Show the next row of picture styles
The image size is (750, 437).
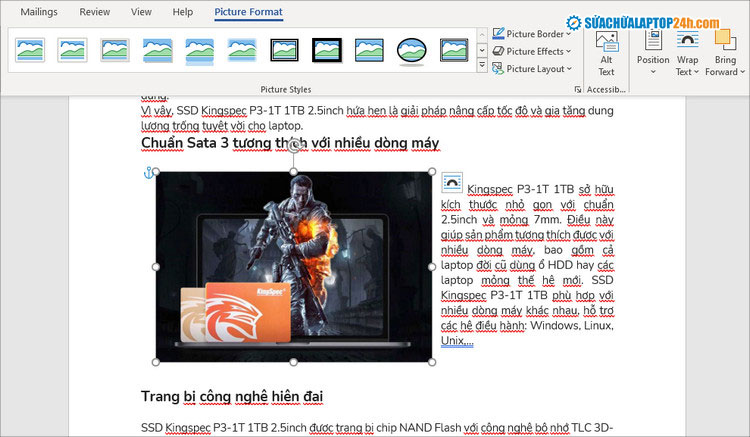coord(482,50)
